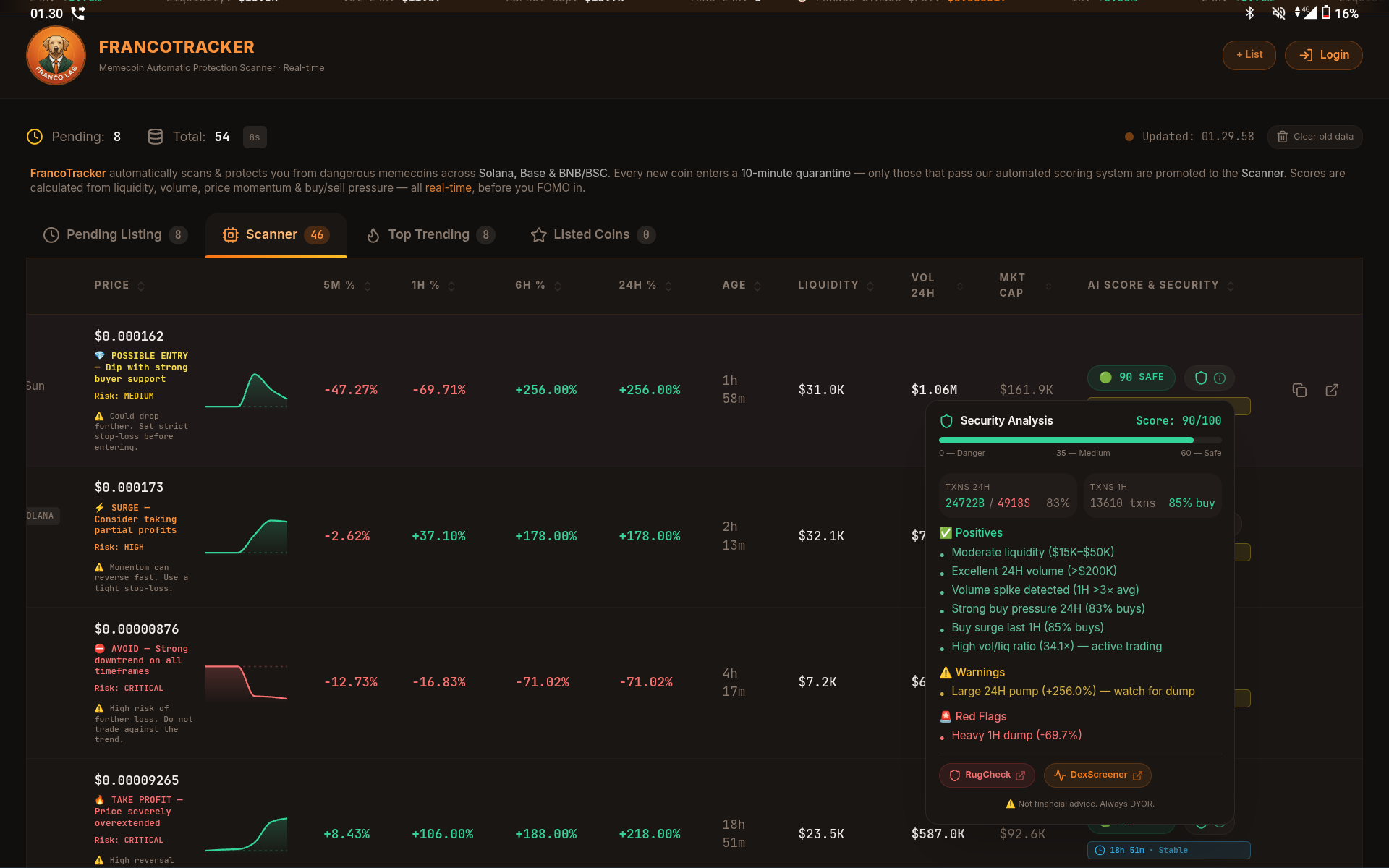This screenshot has height=868, width=1389.
Task: Click the TAKE PROFIT label
Action: tap(139, 812)
